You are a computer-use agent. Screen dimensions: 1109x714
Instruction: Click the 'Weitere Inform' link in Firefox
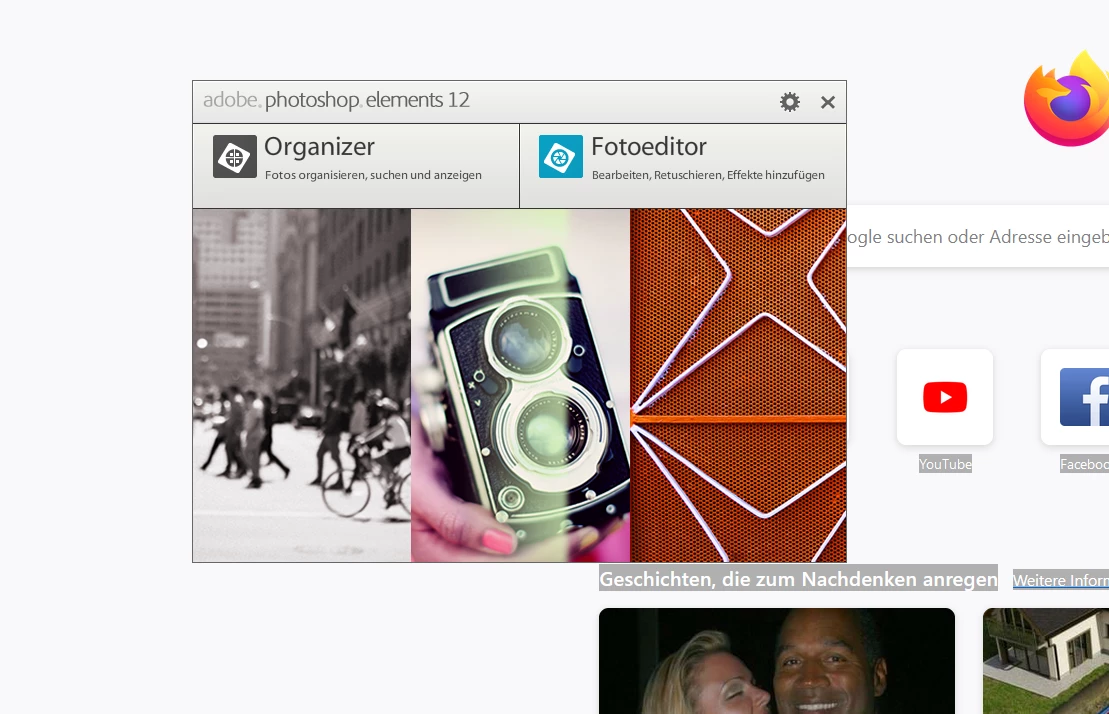pyautogui.click(x=1060, y=580)
